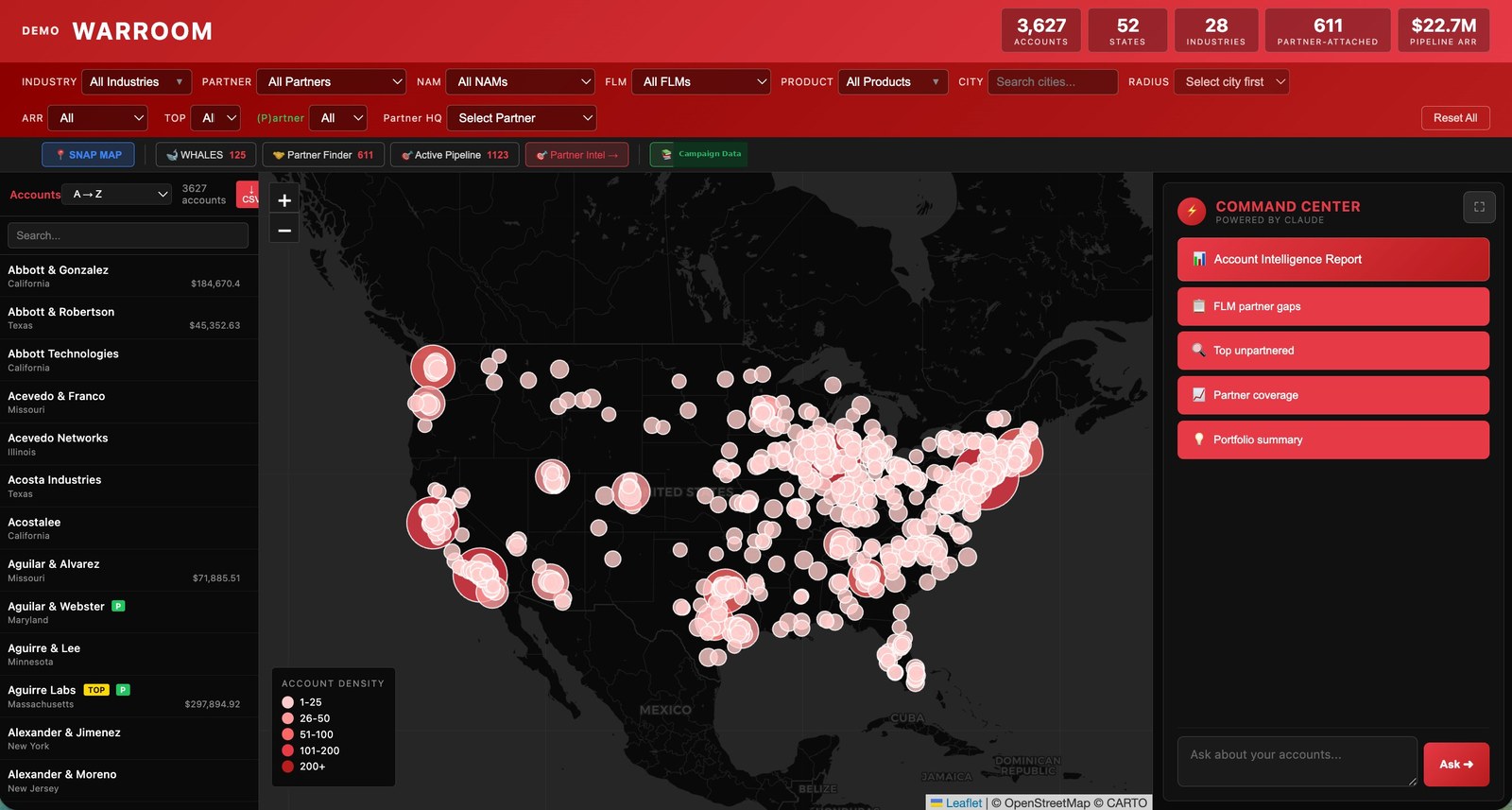Click the Partner coverage button

(1333, 395)
